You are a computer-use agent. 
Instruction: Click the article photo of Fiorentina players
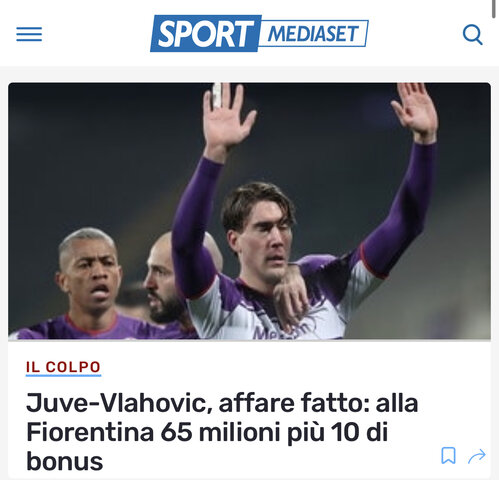[x=249, y=211]
